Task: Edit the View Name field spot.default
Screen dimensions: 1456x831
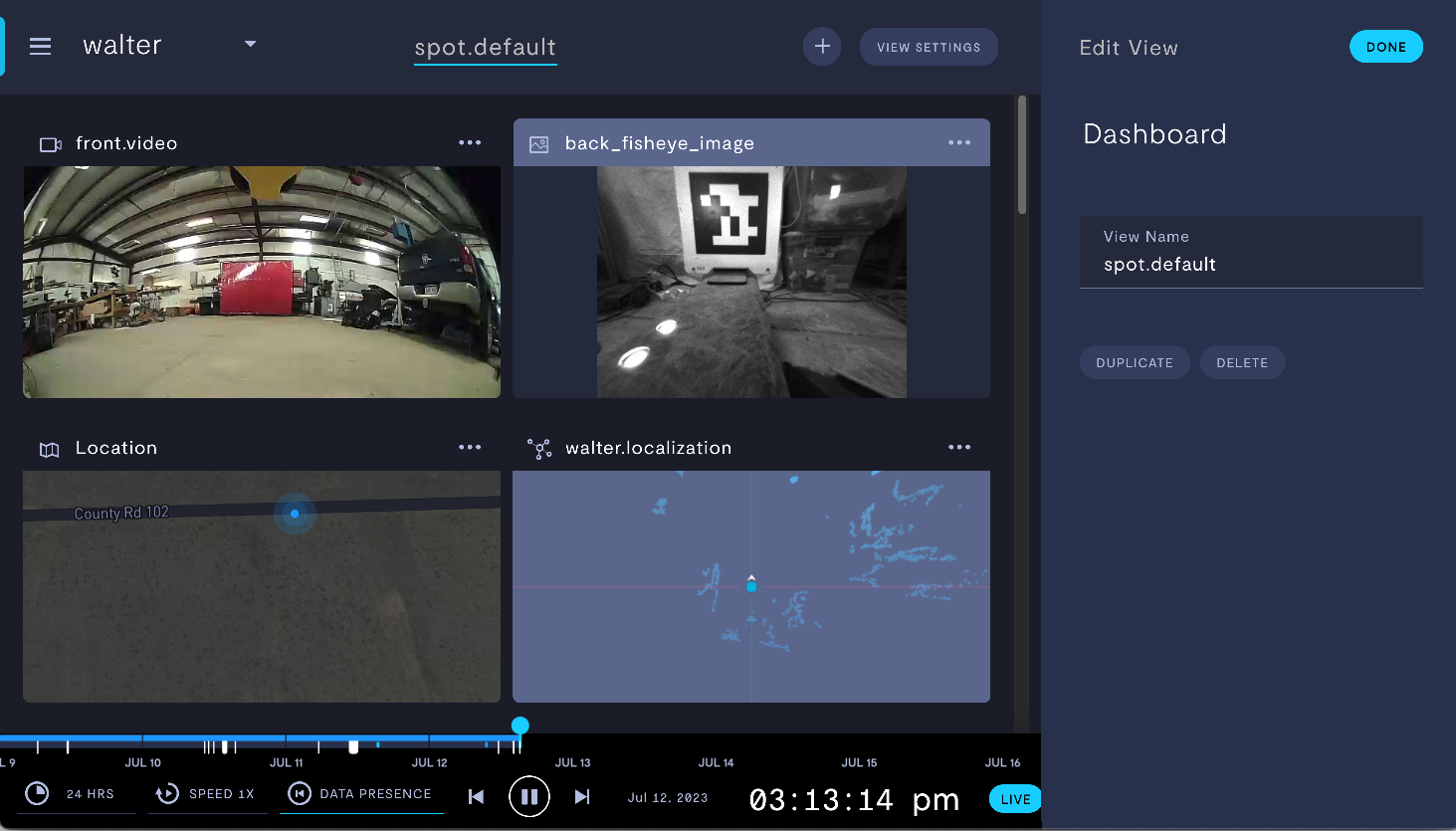Action: click(1251, 253)
